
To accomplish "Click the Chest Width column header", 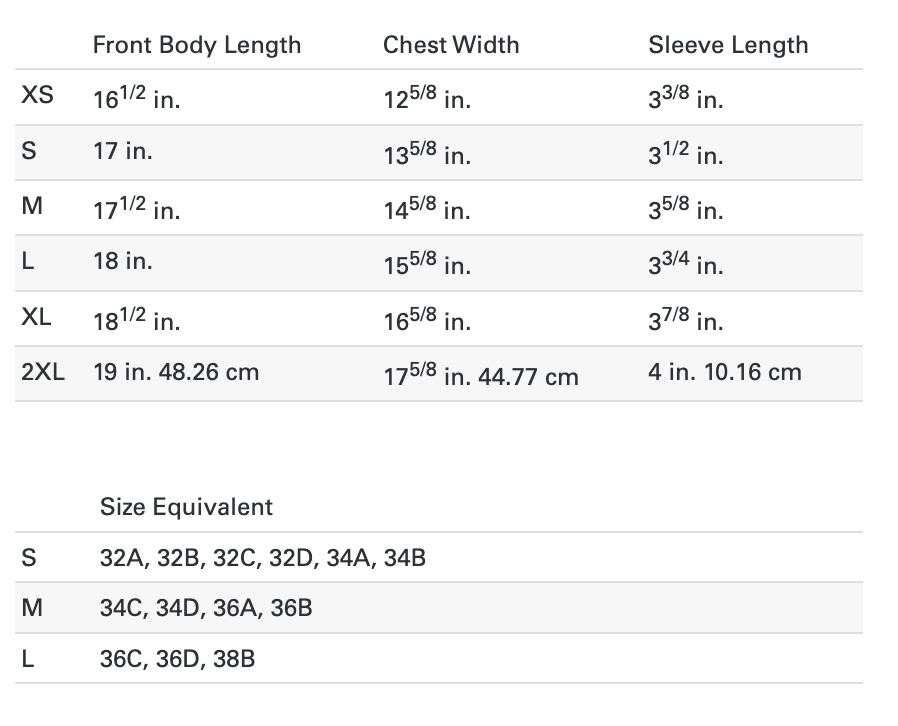I will click(451, 45).
